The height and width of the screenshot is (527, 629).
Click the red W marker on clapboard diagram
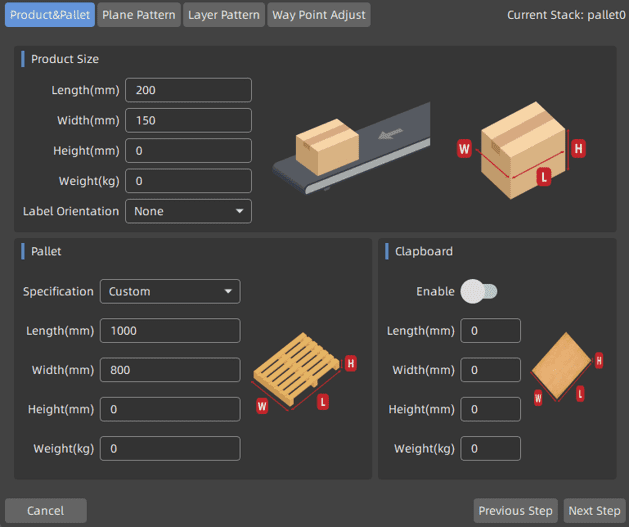(538, 398)
